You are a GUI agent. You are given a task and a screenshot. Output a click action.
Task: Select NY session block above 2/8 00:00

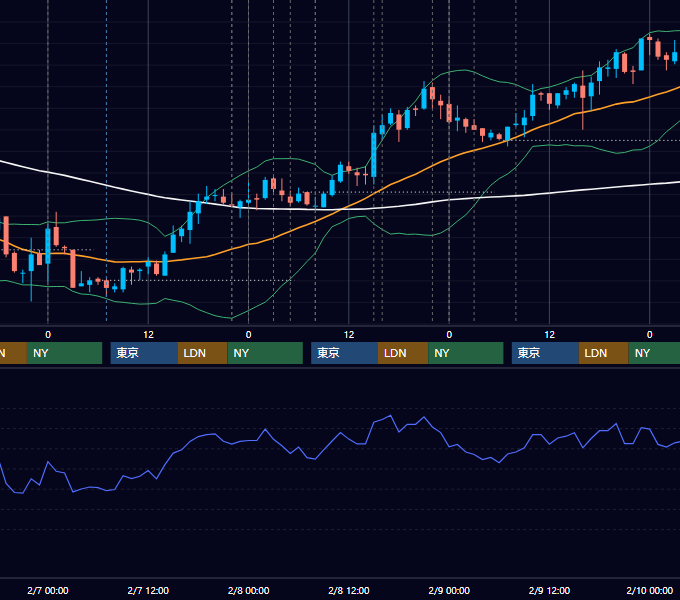click(265, 353)
